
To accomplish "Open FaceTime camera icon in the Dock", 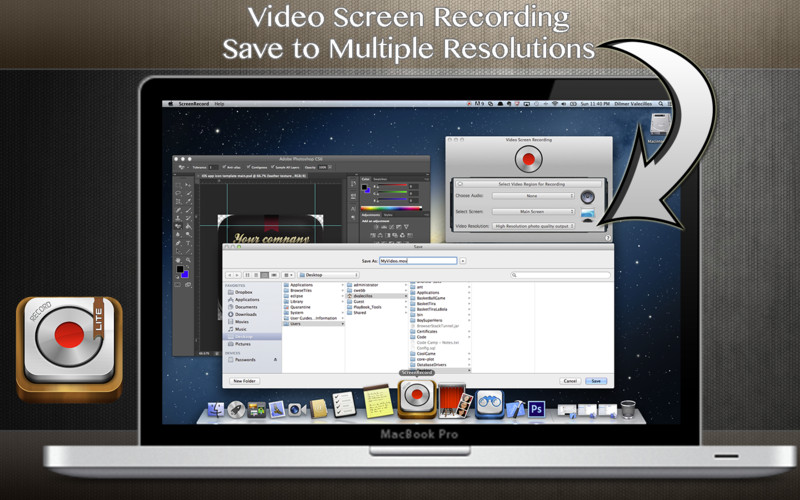I will coord(296,410).
